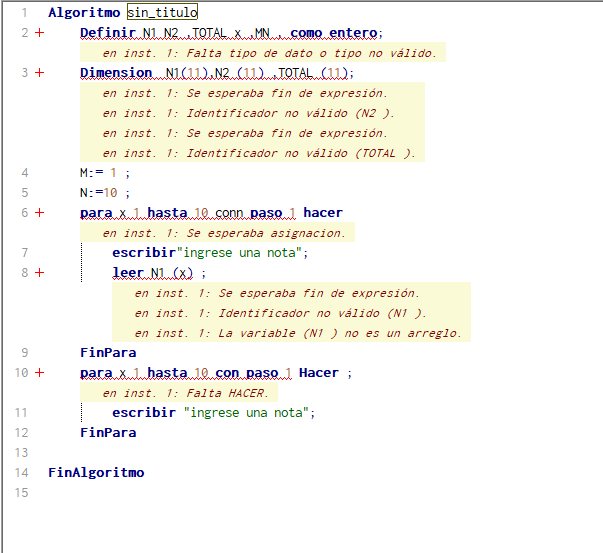The height and width of the screenshot is (553, 603).
Task: Click line number 1 in the gutter
Action: (x=25, y=13)
